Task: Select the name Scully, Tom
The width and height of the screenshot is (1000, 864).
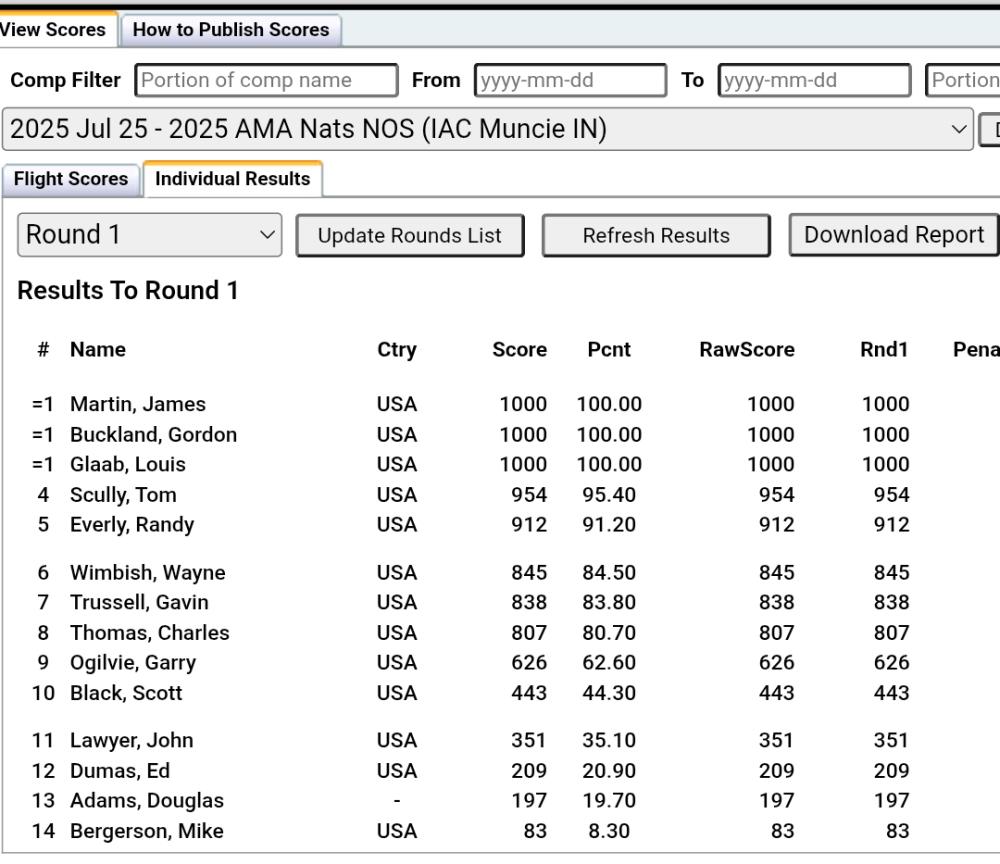Action: point(123,495)
